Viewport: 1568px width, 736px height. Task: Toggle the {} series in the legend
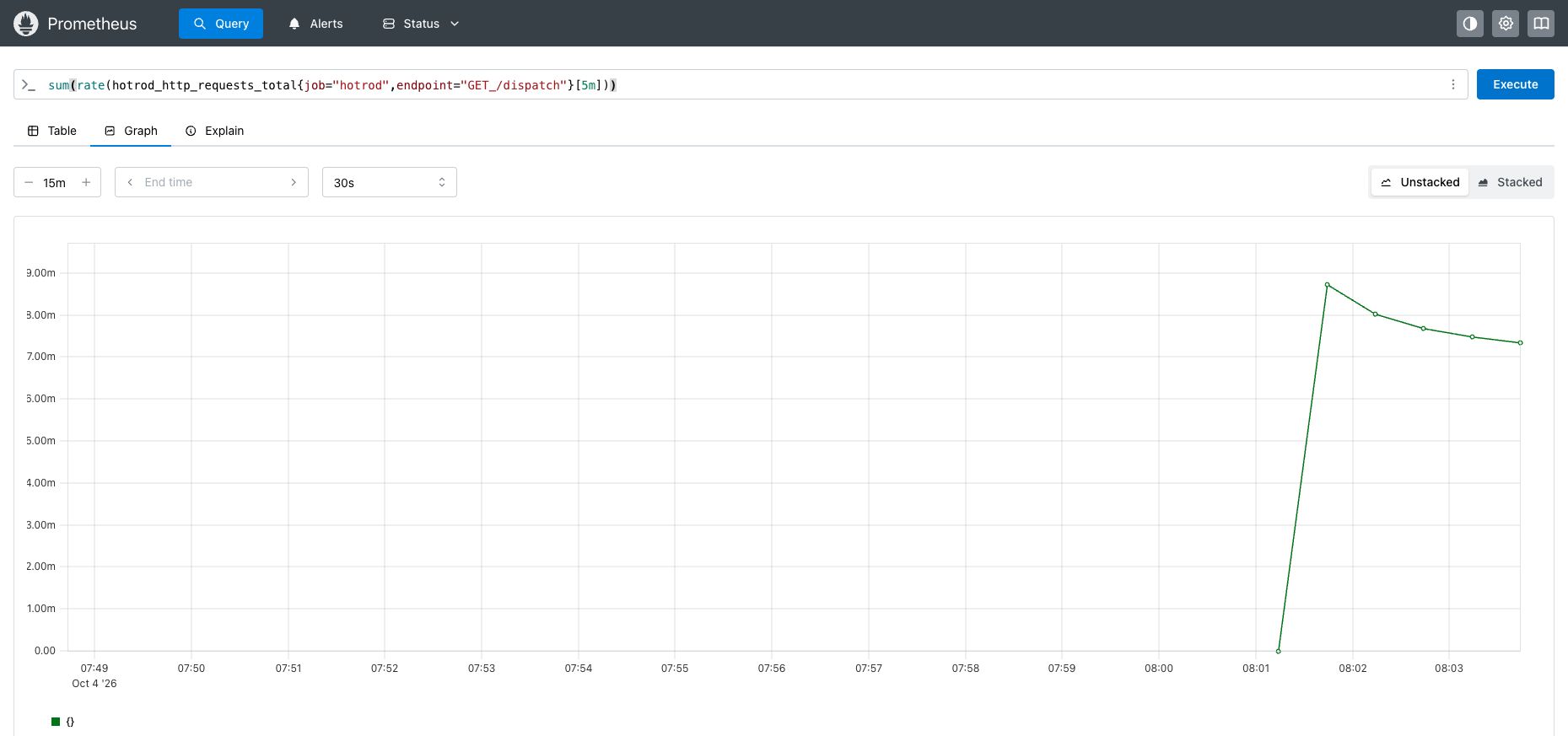pos(63,722)
